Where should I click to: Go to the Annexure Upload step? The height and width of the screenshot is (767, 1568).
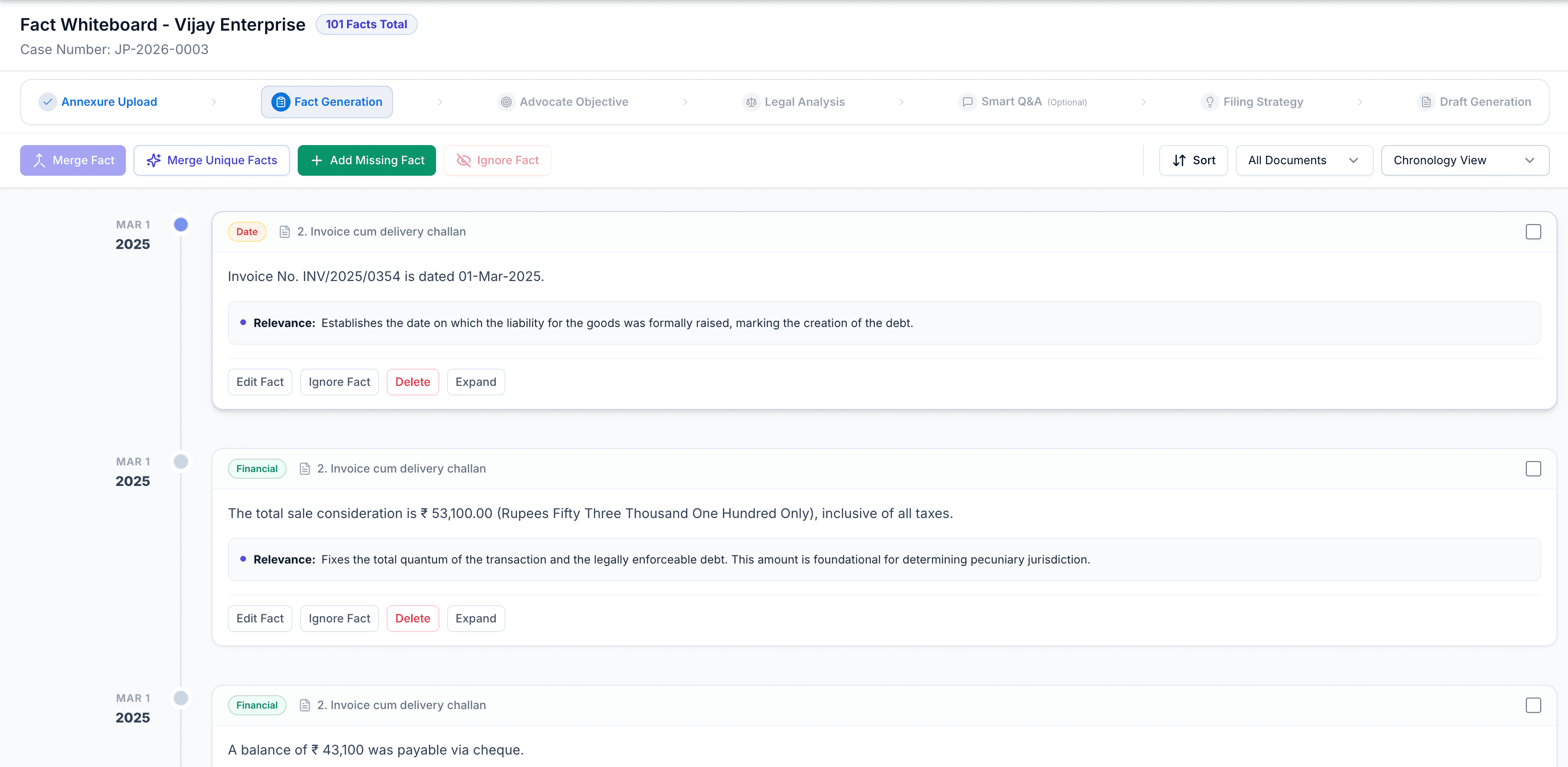[x=99, y=102]
